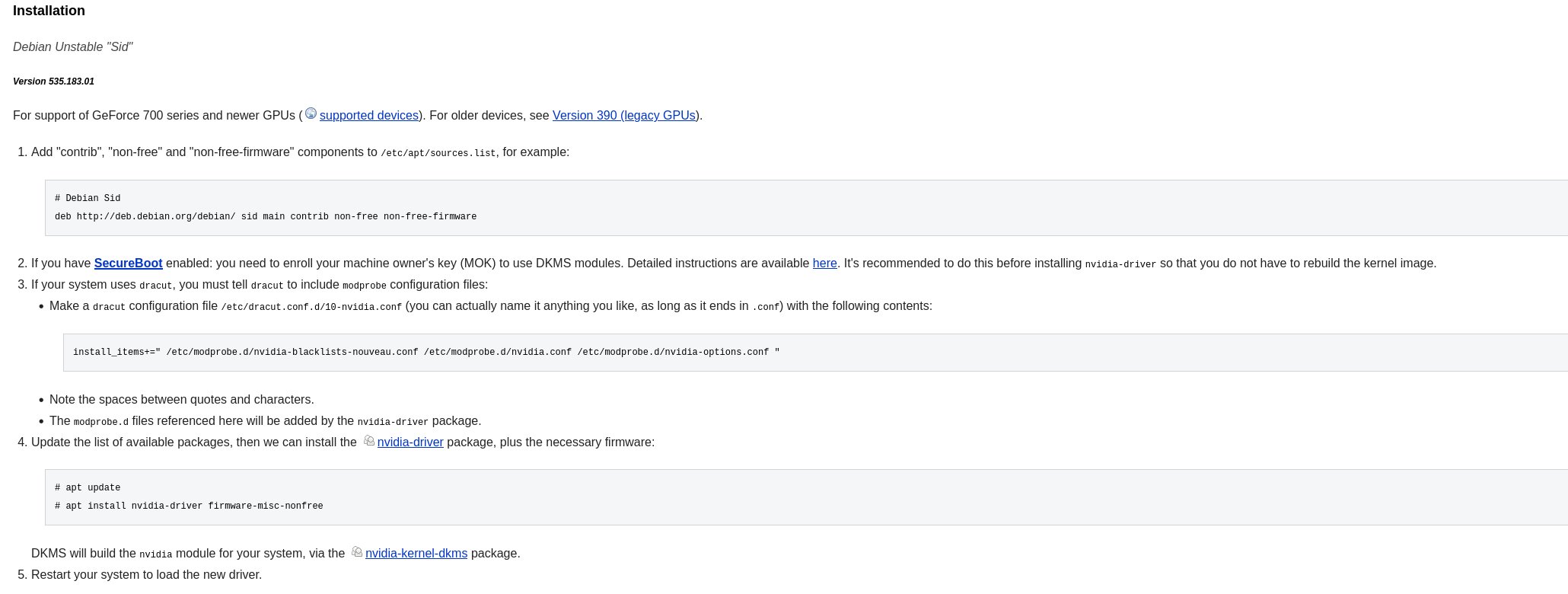The image size is (1568, 594).
Task: Open Version 390 (legacy GPUs) link
Action: [624, 116]
